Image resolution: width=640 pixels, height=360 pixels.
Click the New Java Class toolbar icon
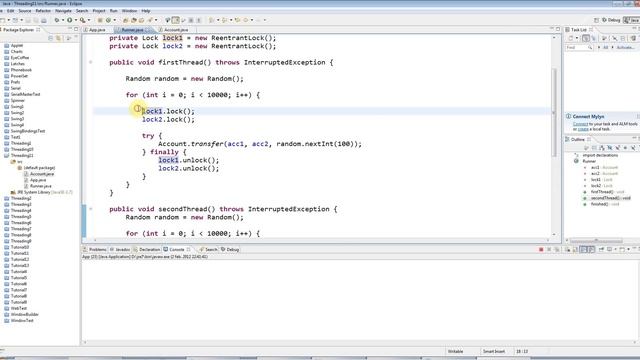pyautogui.click(x=109, y=20)
